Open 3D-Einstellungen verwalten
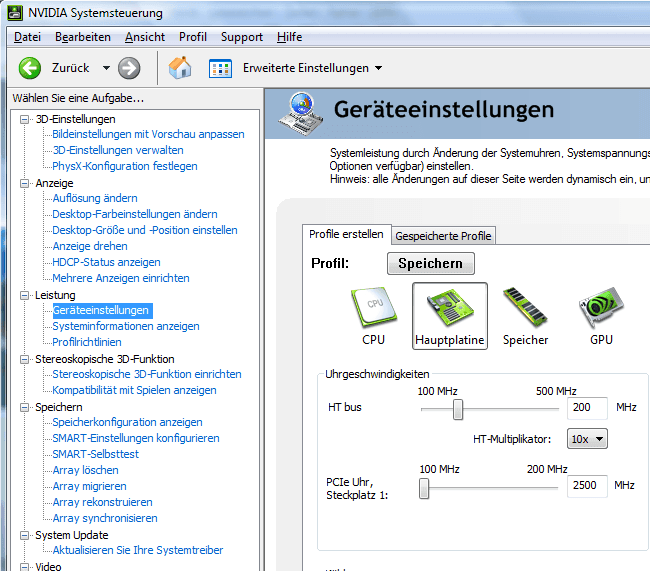 (118, 150)
